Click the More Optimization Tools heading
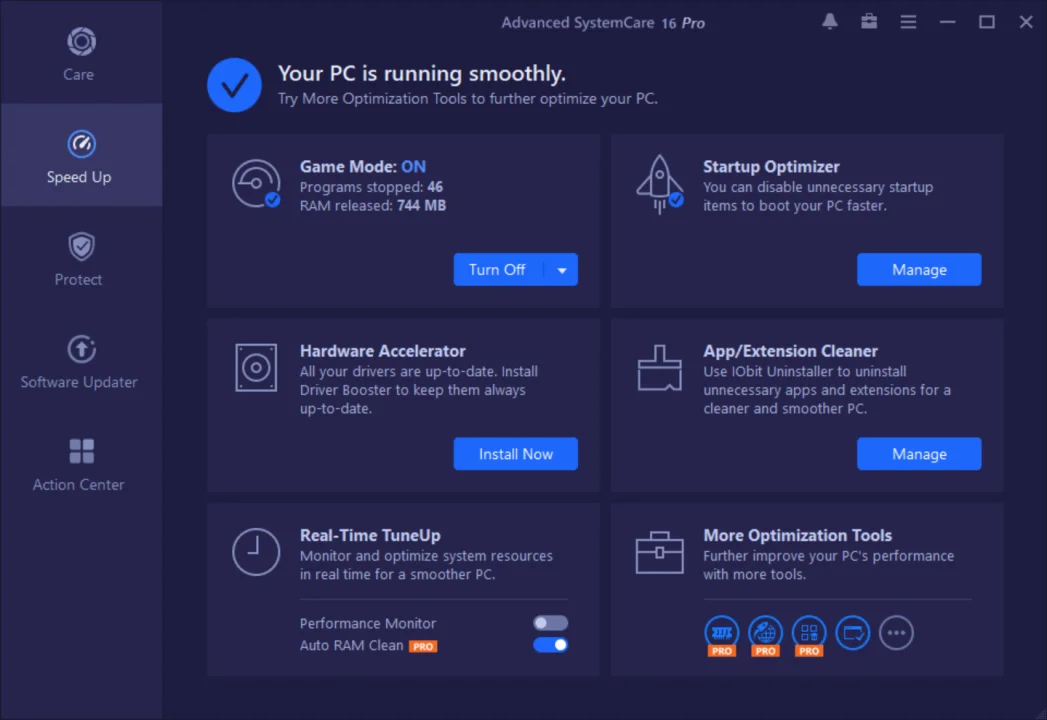Screen dimensions: 1047x720 797,535
